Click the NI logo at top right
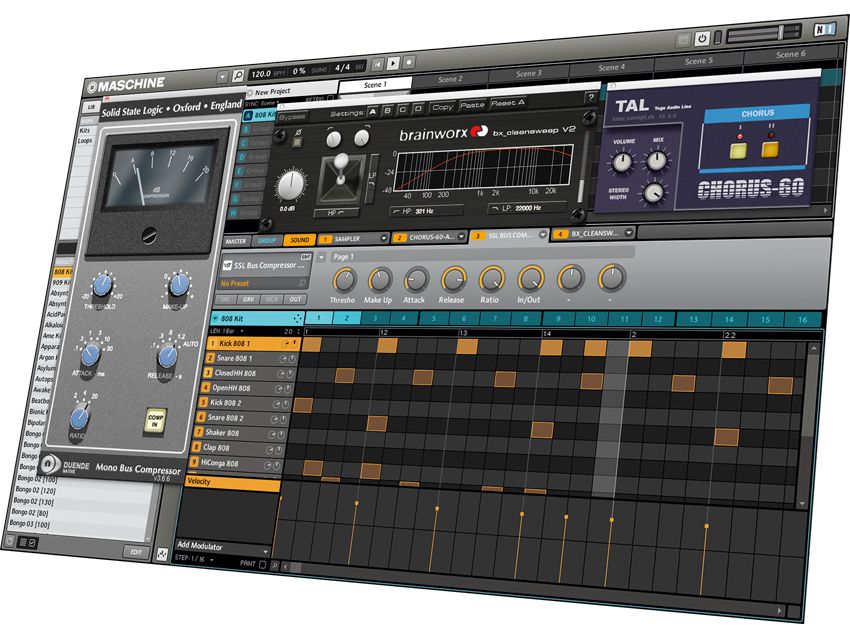 tap(825, 30)
